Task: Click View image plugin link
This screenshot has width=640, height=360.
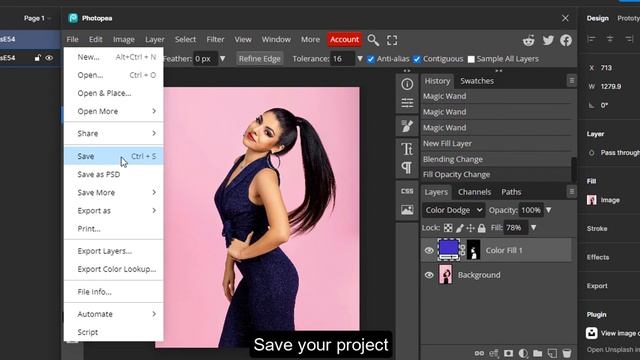Action: 613,333
